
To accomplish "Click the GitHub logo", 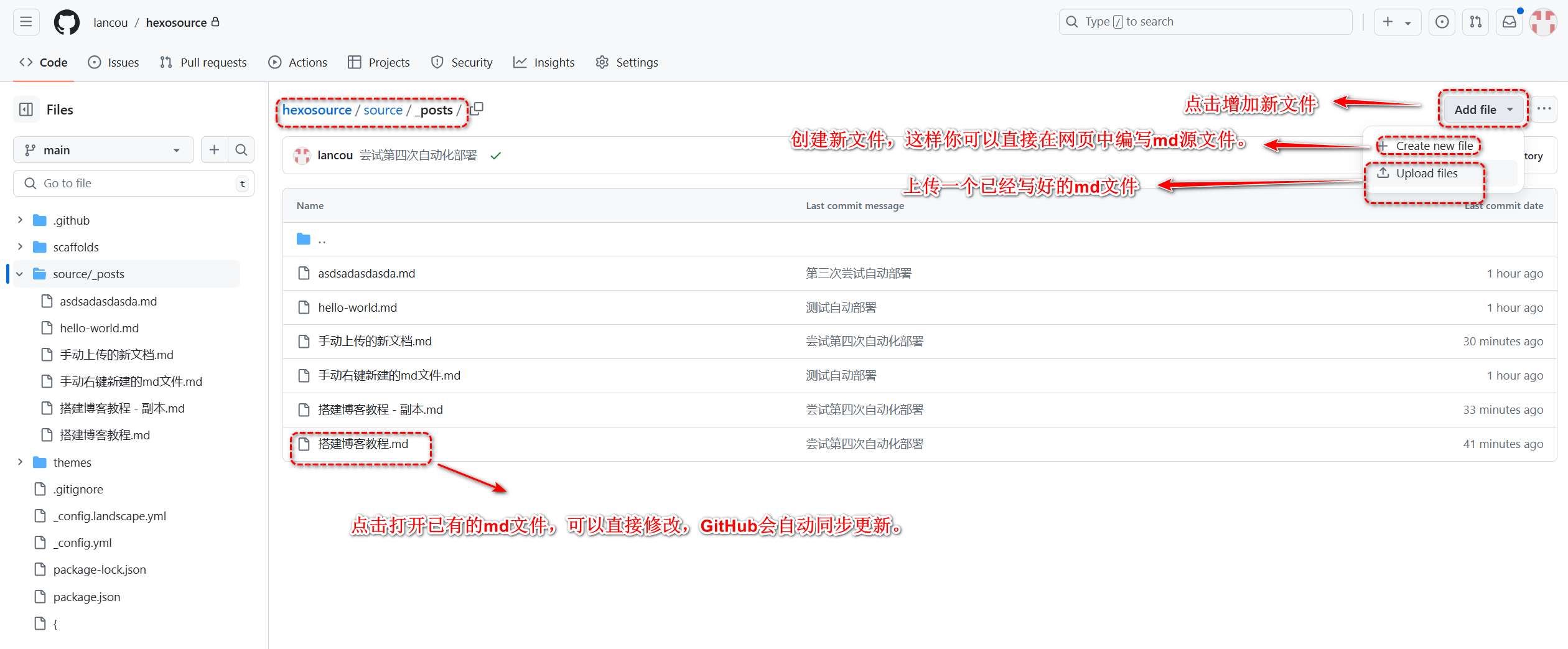I will pyautogui.click(x=66, y=22).
